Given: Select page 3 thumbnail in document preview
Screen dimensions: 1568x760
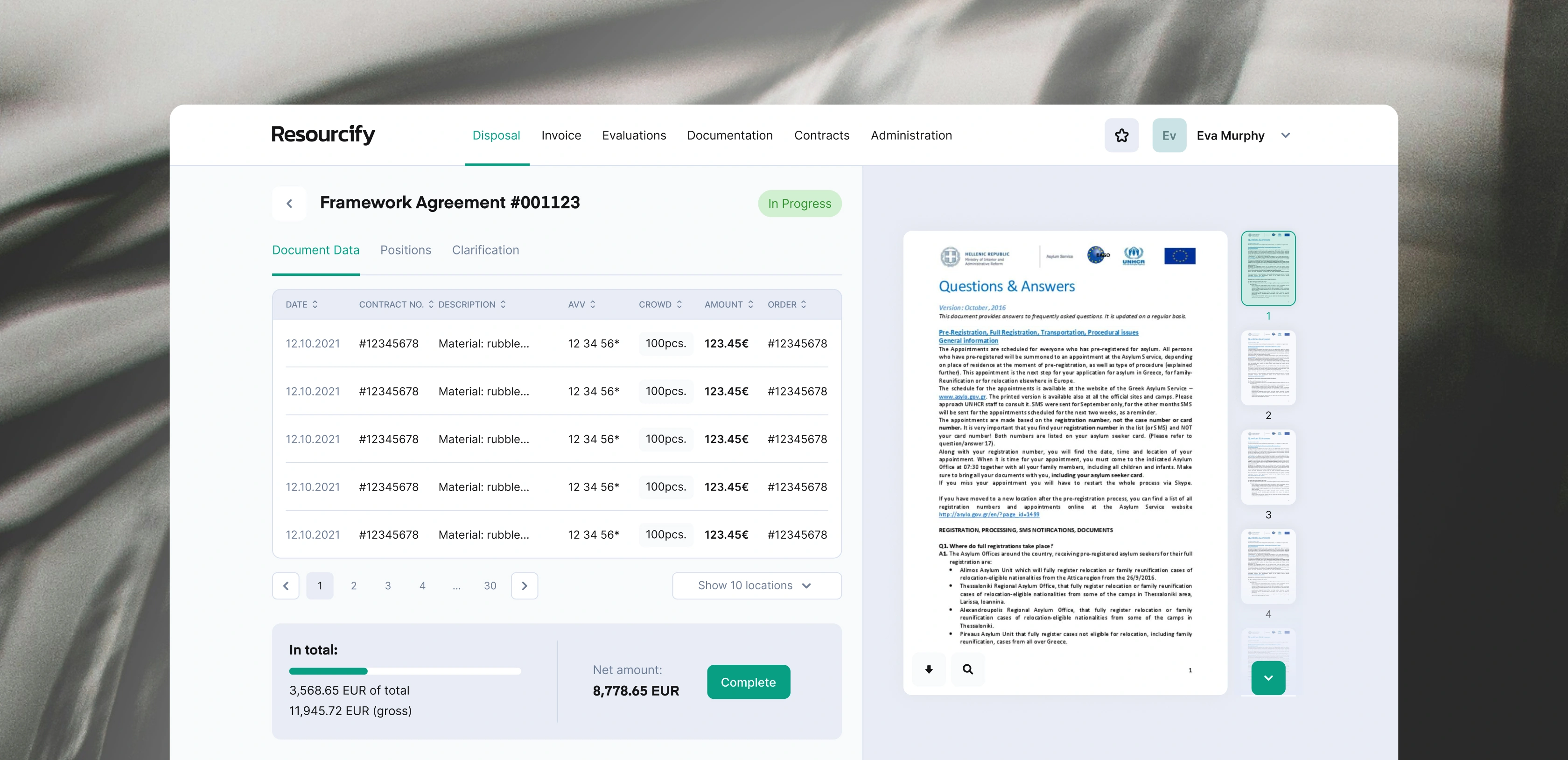Looking at the screenshot, I should (x=1268, y=467).
